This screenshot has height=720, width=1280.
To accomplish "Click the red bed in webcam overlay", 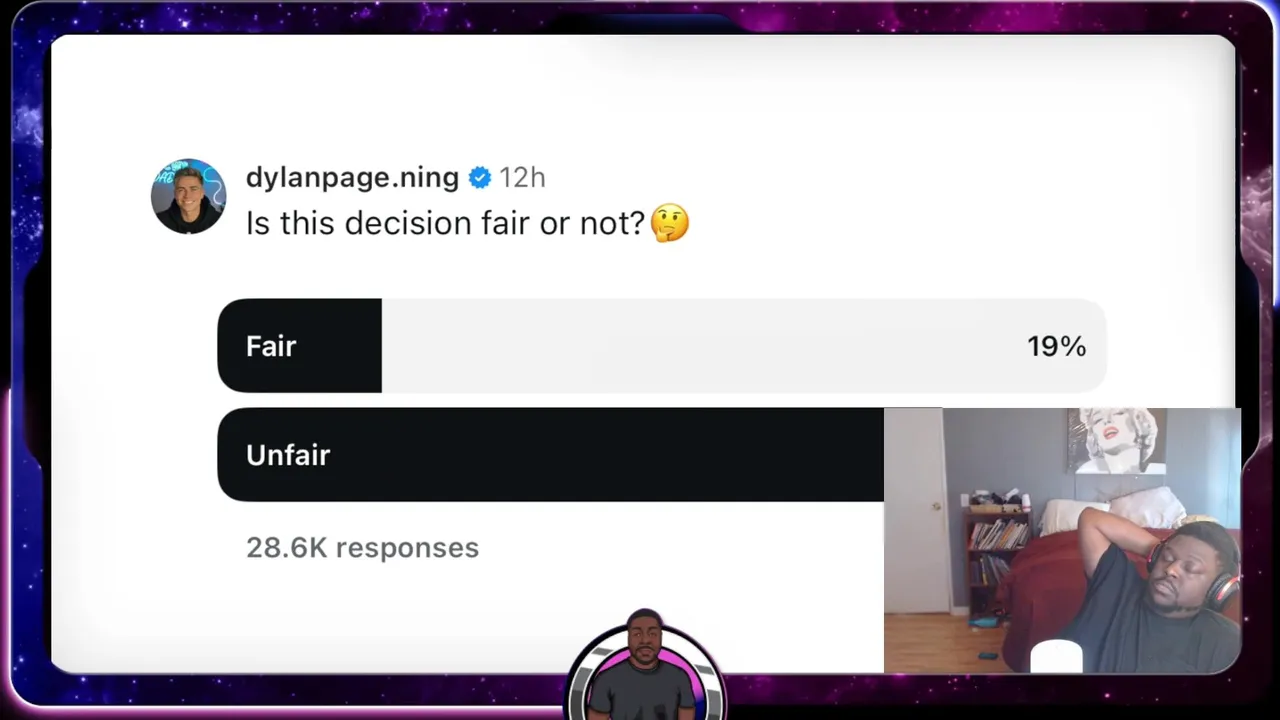I will (x=1050, y=590).
